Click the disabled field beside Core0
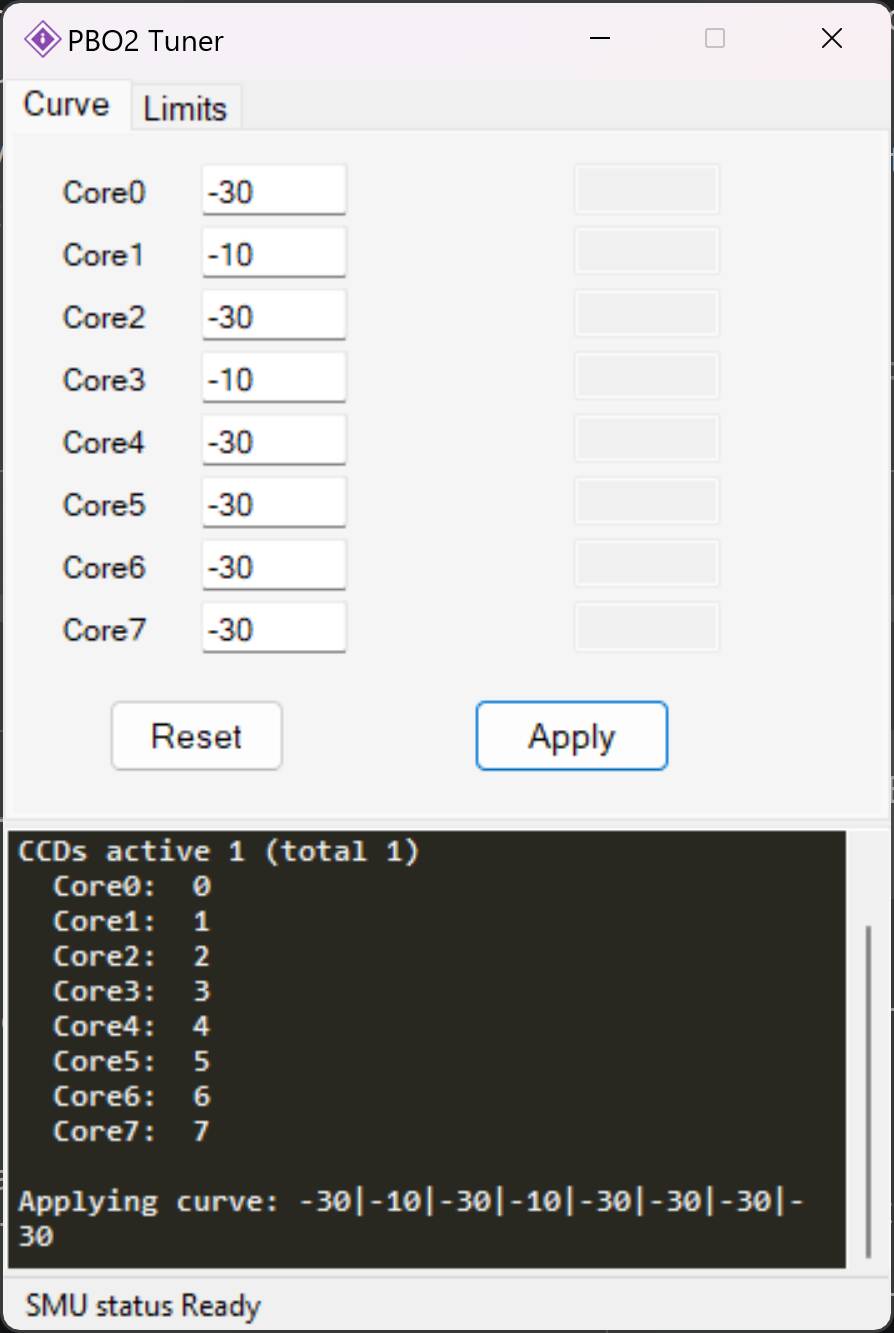Viewport: 894px width, 1333px height. 647,190
